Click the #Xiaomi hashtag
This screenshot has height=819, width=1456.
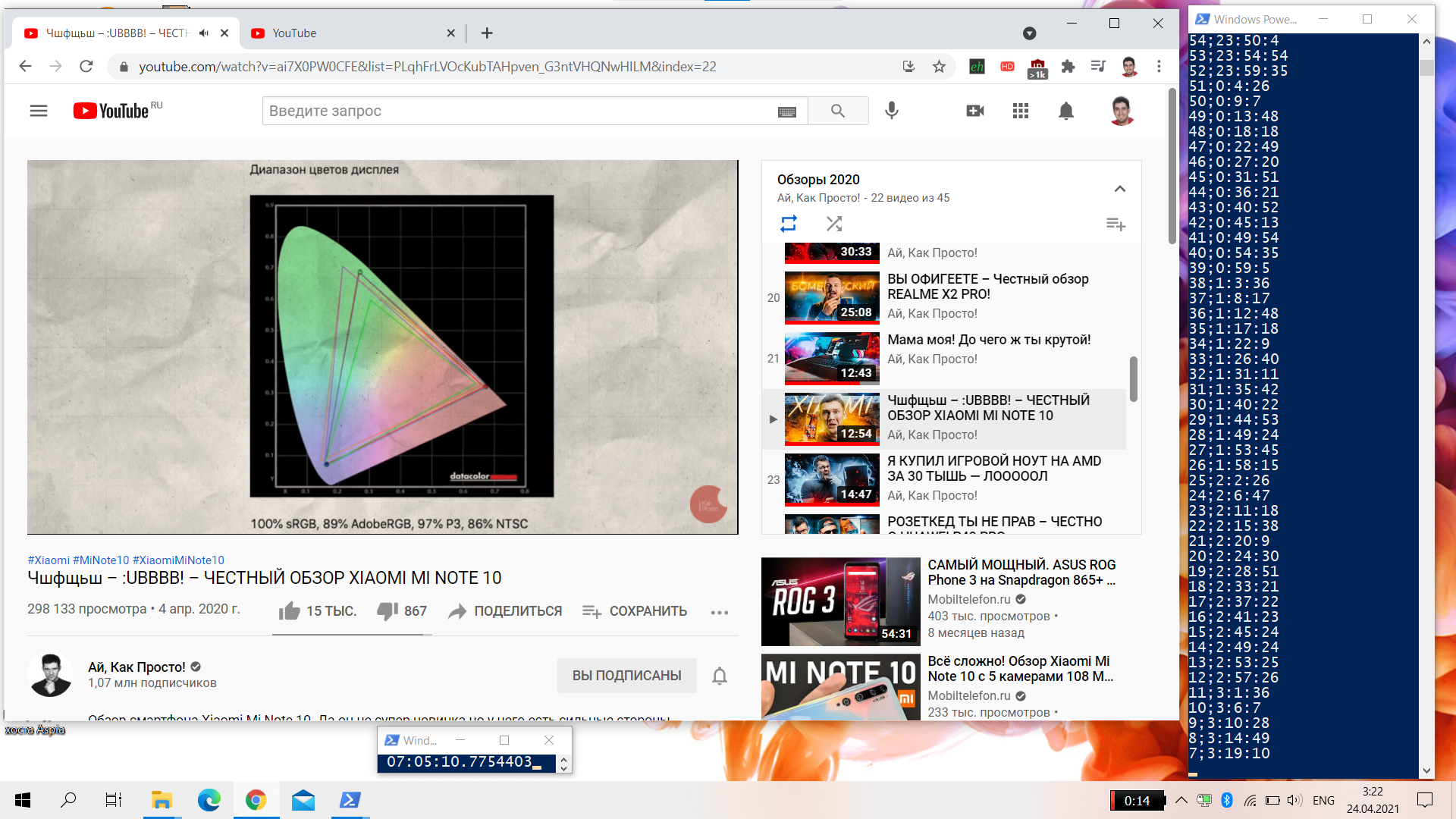pos(49,560)
